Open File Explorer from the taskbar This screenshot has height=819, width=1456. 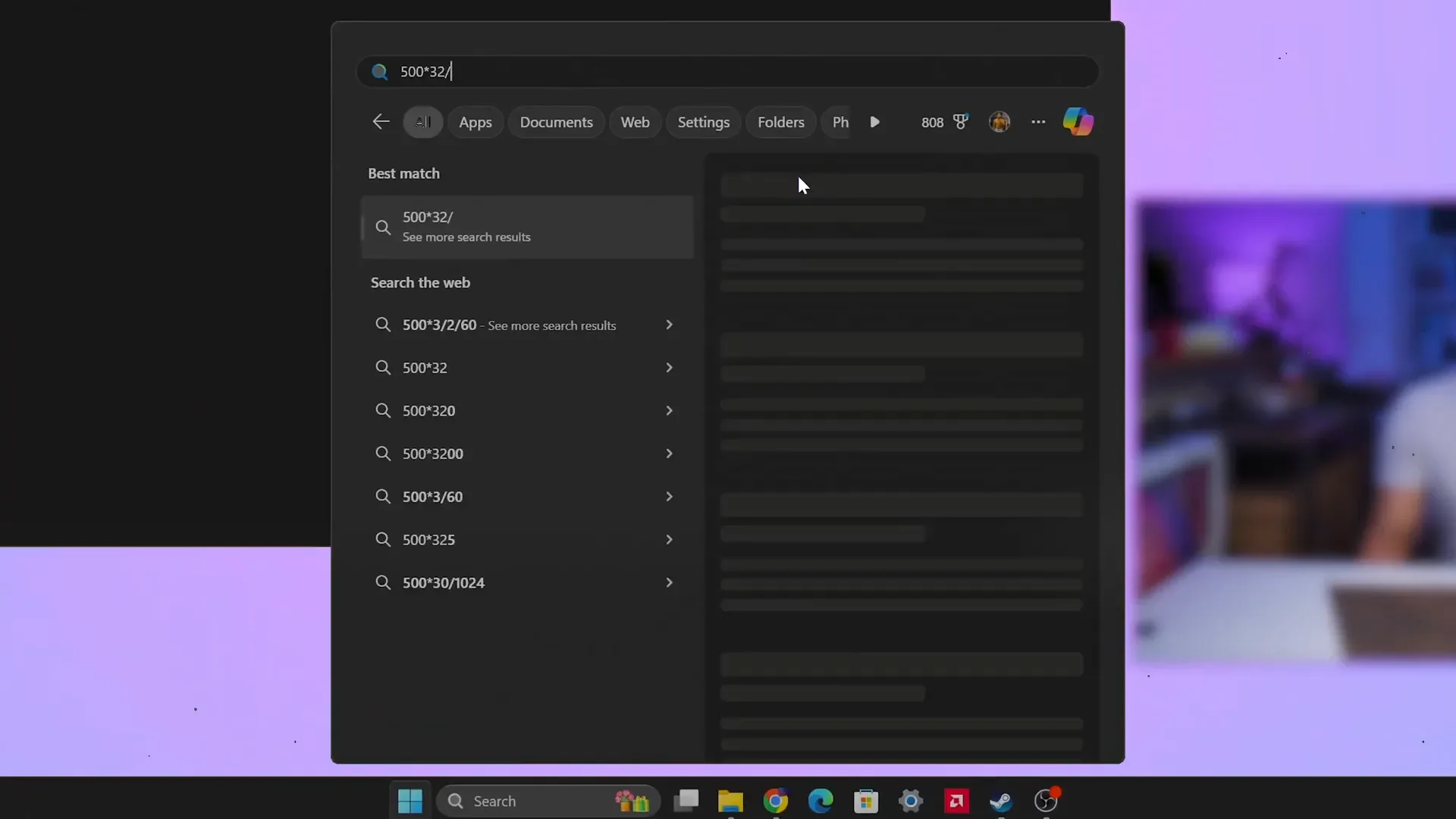[x=731, y=801]
